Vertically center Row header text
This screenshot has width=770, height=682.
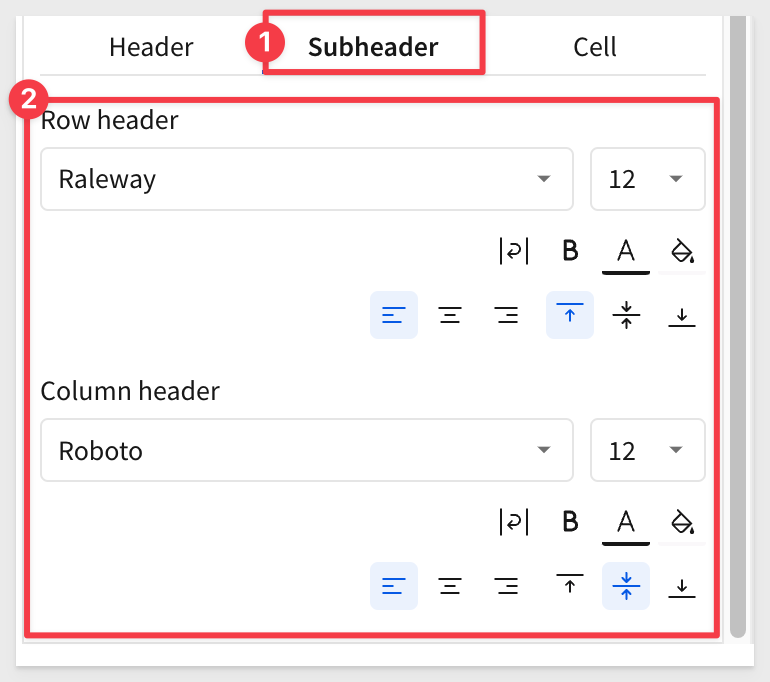click(x=626, y=315)
